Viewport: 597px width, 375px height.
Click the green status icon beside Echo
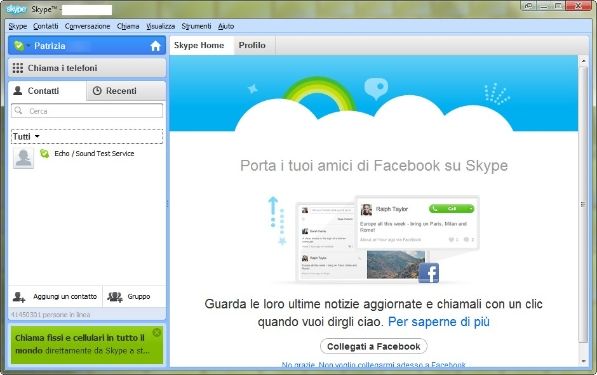coord(45,153)
